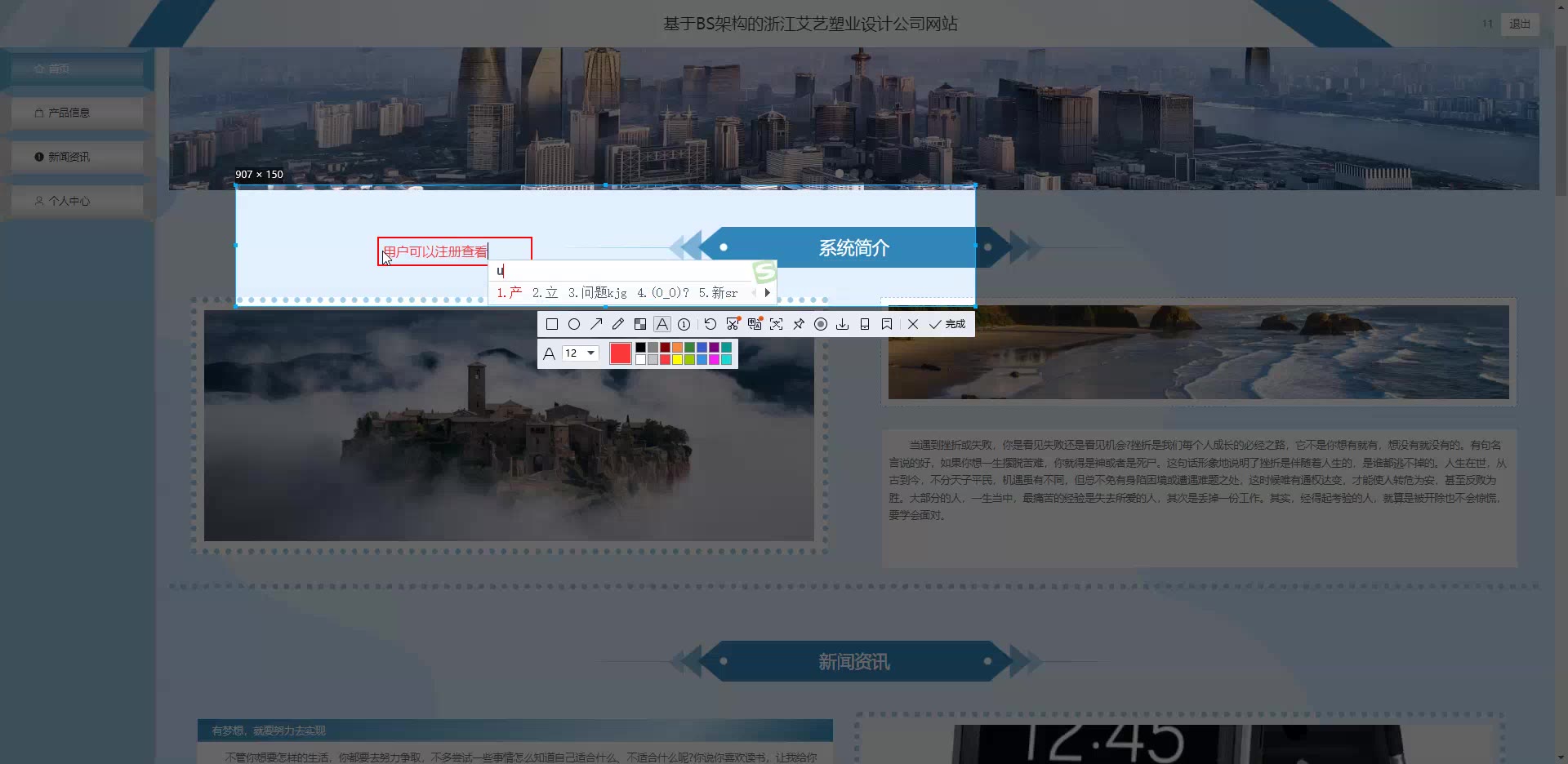Click the Sogou input method logo
1568x764 pixels.
[764, 271]
